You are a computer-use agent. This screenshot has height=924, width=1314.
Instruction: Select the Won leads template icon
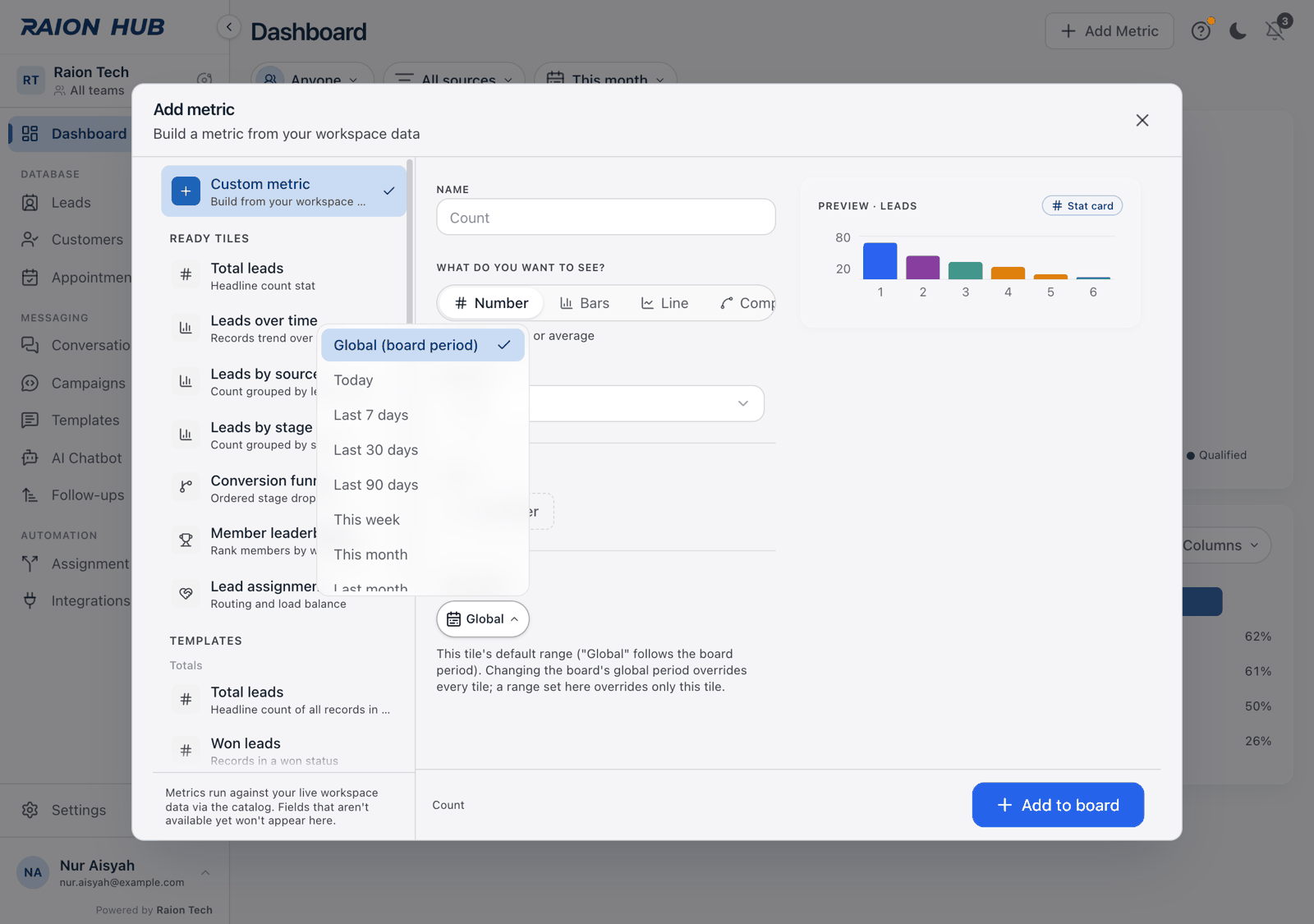[x=186, y=750]
